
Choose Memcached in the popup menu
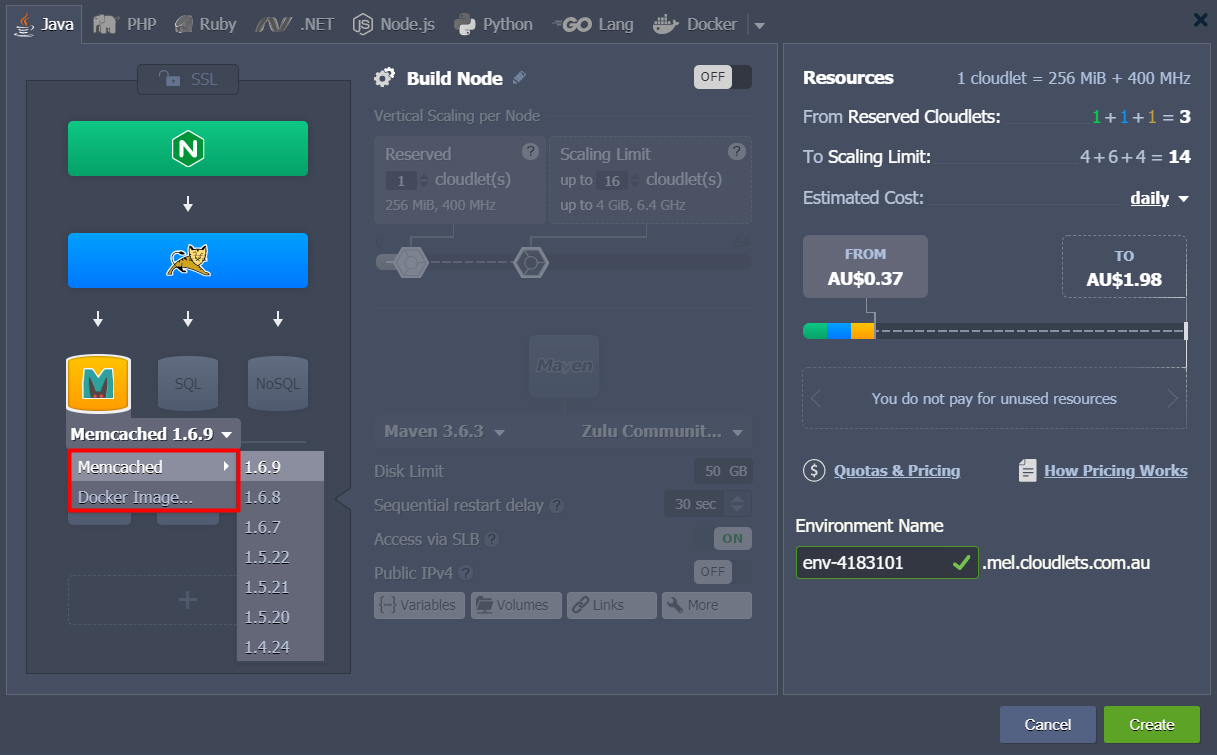click(x=153, y=467)
